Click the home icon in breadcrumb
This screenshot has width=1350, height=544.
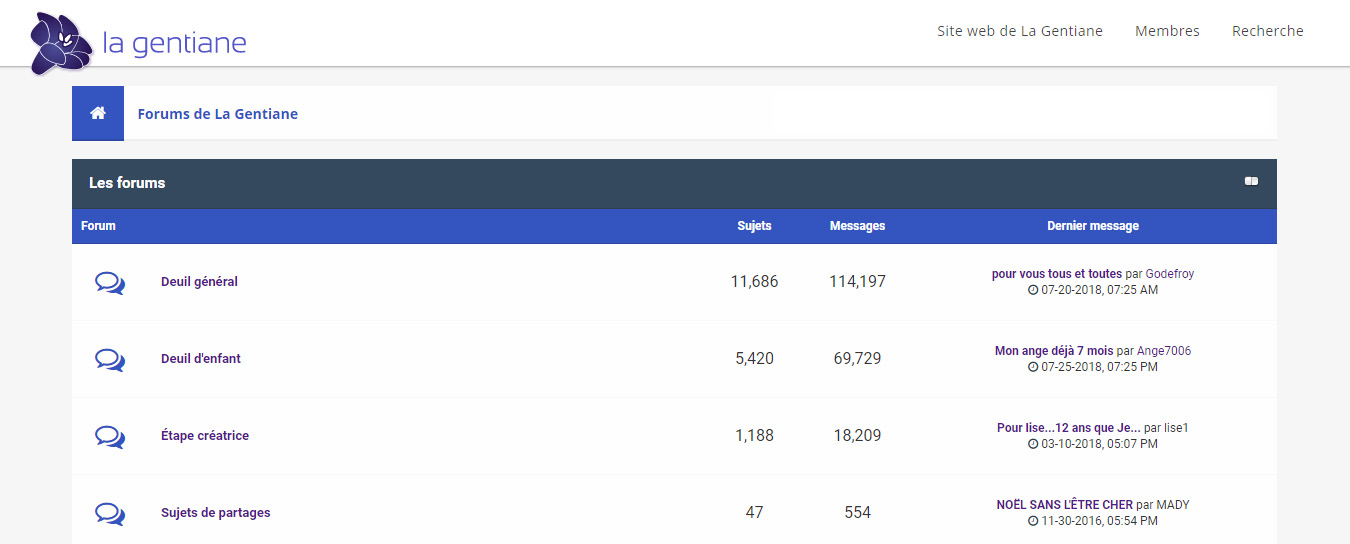[98, 113]
